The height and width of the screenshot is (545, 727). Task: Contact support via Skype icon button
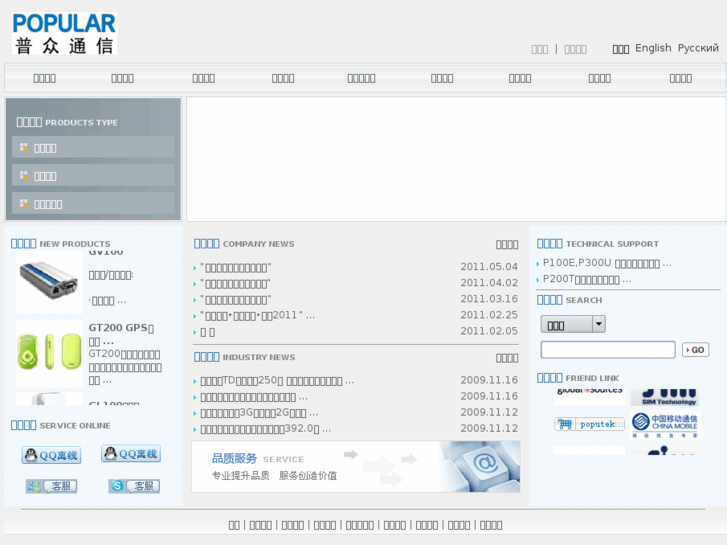[134, 486]
